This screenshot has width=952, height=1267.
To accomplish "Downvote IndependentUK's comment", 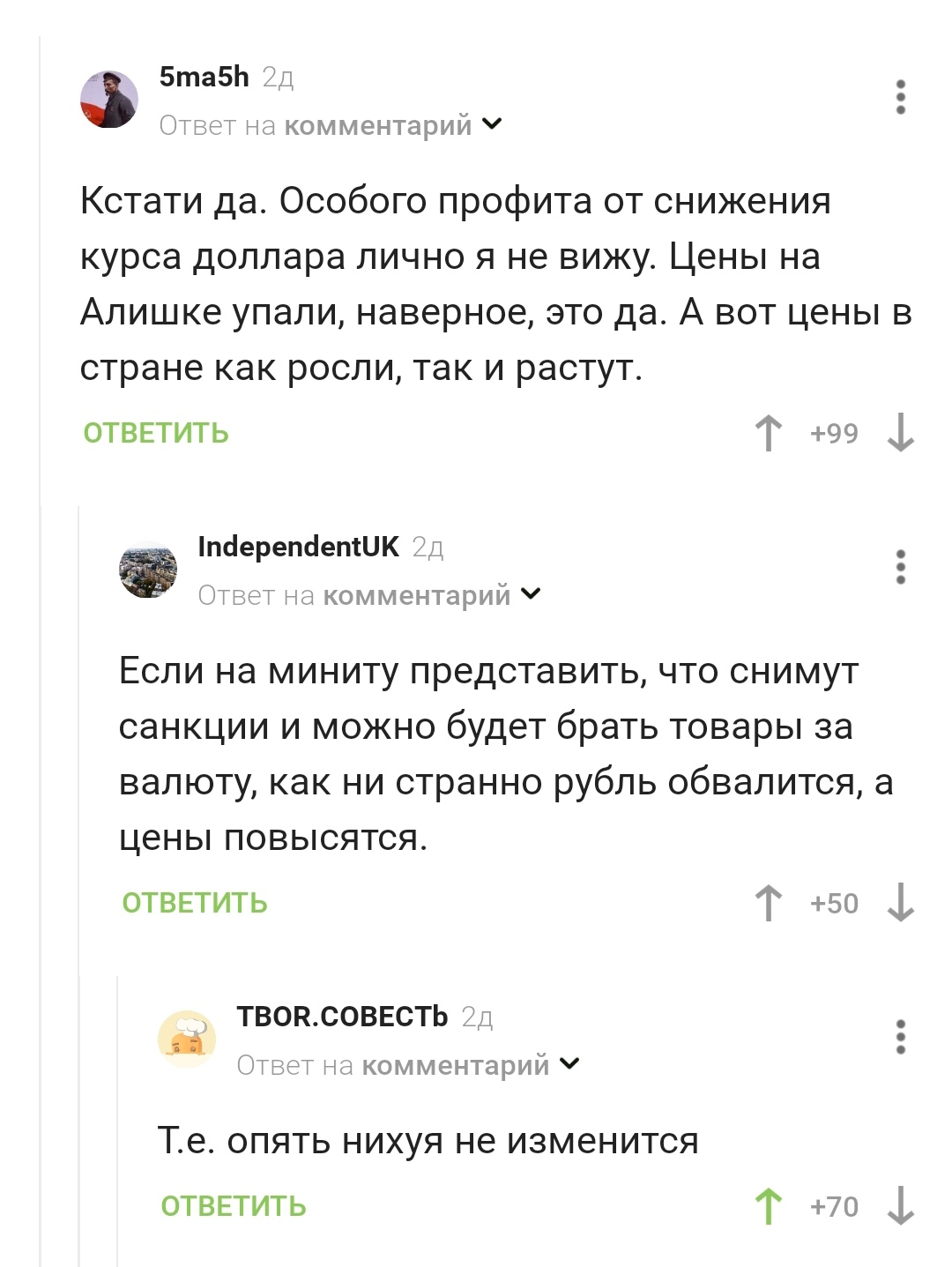I will pos(900,903).
